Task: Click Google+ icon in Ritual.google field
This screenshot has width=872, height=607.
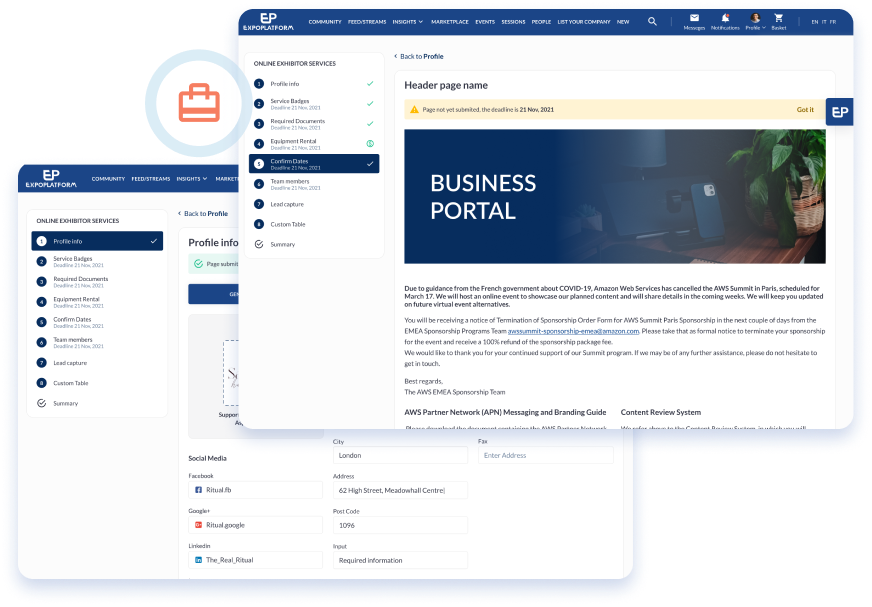Action: point(199,525)
